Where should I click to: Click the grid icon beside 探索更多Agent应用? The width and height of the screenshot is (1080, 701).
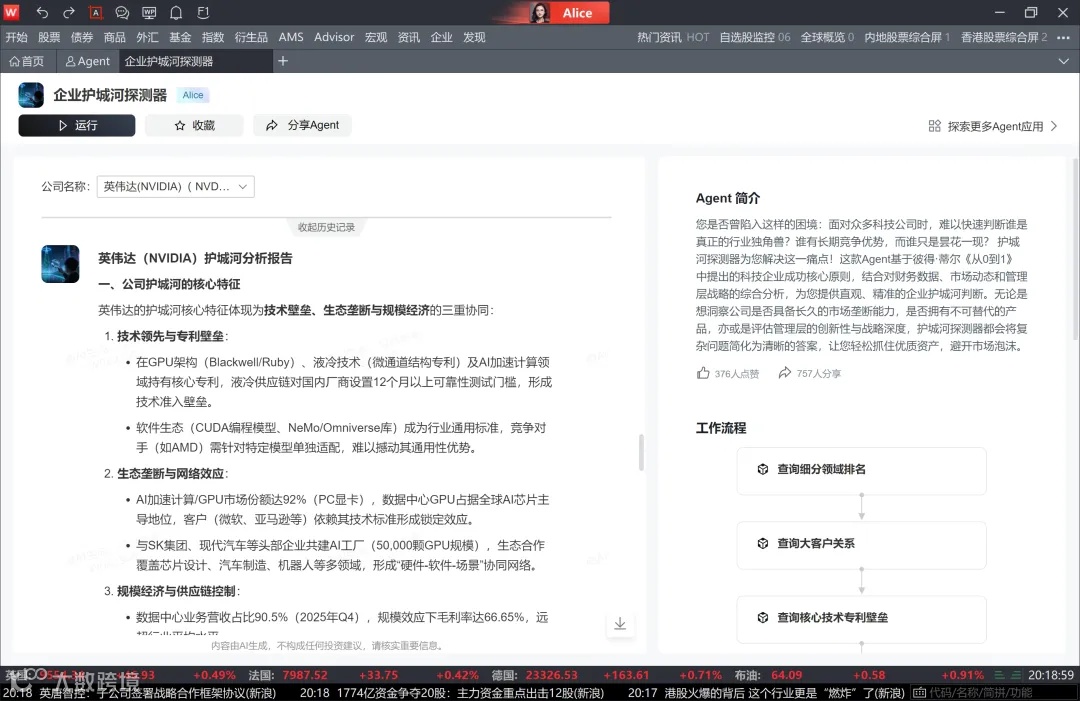pyautogui.click(x=934, y=126)
